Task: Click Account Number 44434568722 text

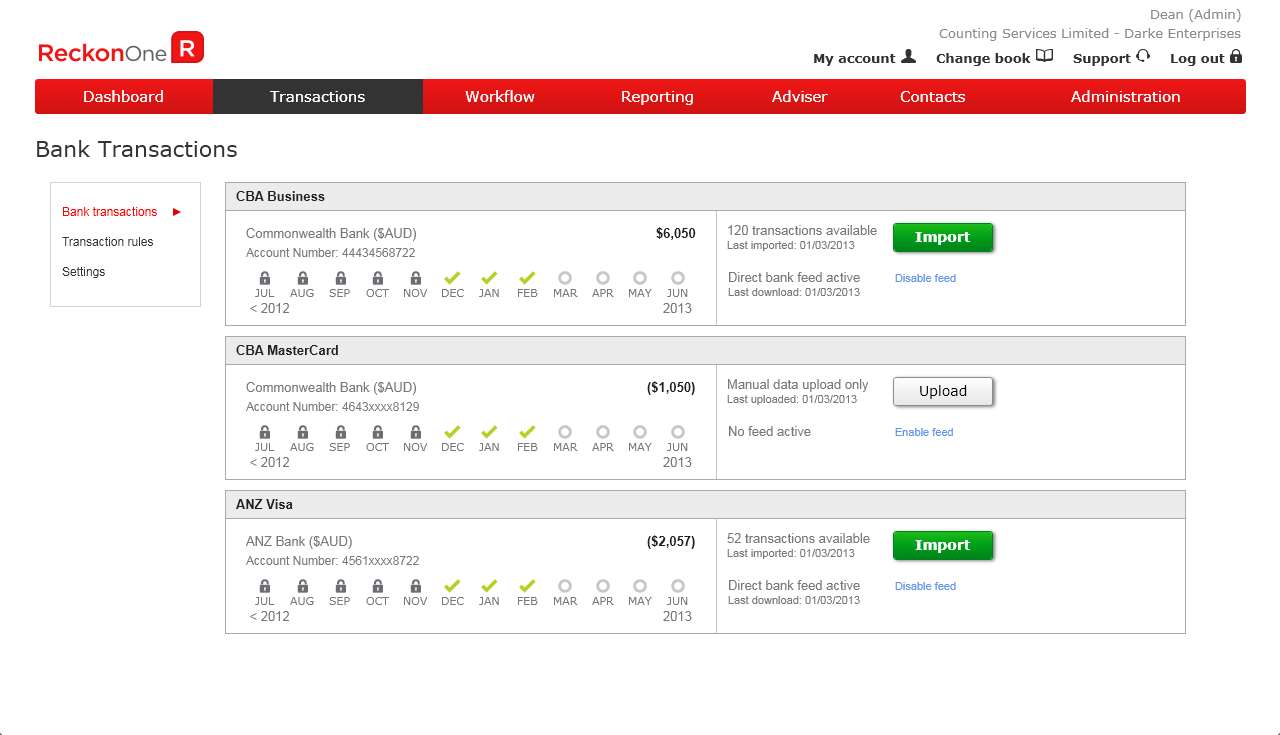Action: [330, 253]
